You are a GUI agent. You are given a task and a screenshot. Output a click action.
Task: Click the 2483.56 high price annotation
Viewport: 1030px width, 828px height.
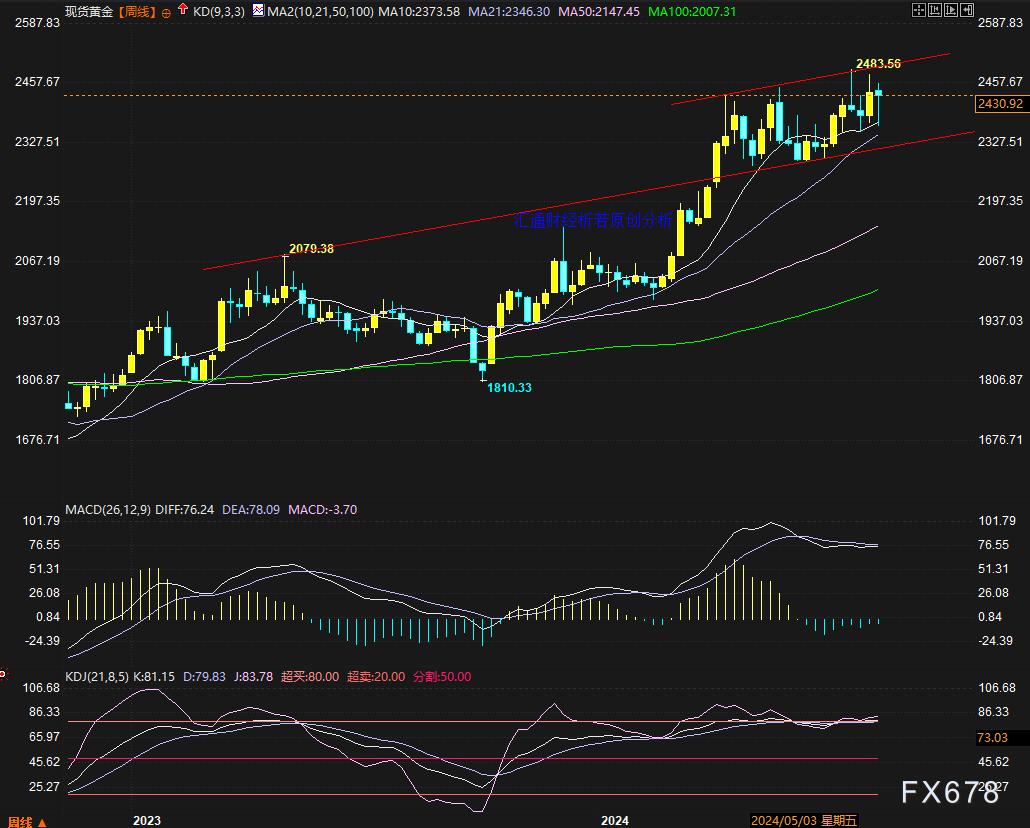coord(878,63)
